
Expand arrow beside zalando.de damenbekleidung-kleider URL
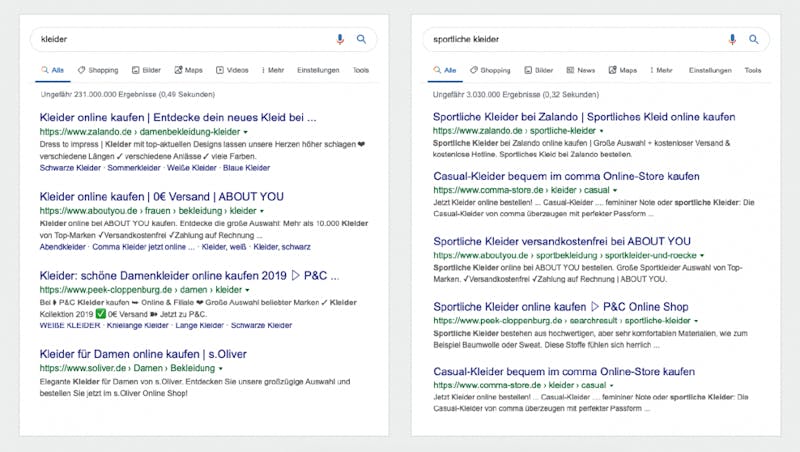pyautogui.click(x=246, y=132)
